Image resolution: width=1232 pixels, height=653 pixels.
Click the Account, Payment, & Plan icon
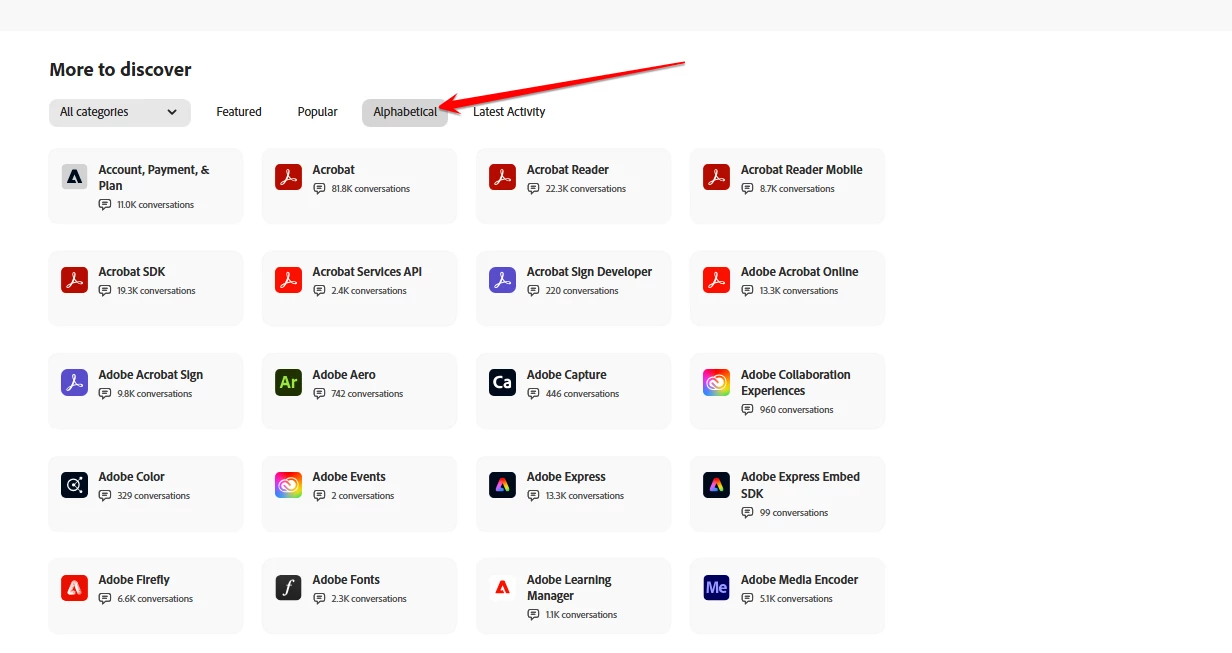click(74, 177)
